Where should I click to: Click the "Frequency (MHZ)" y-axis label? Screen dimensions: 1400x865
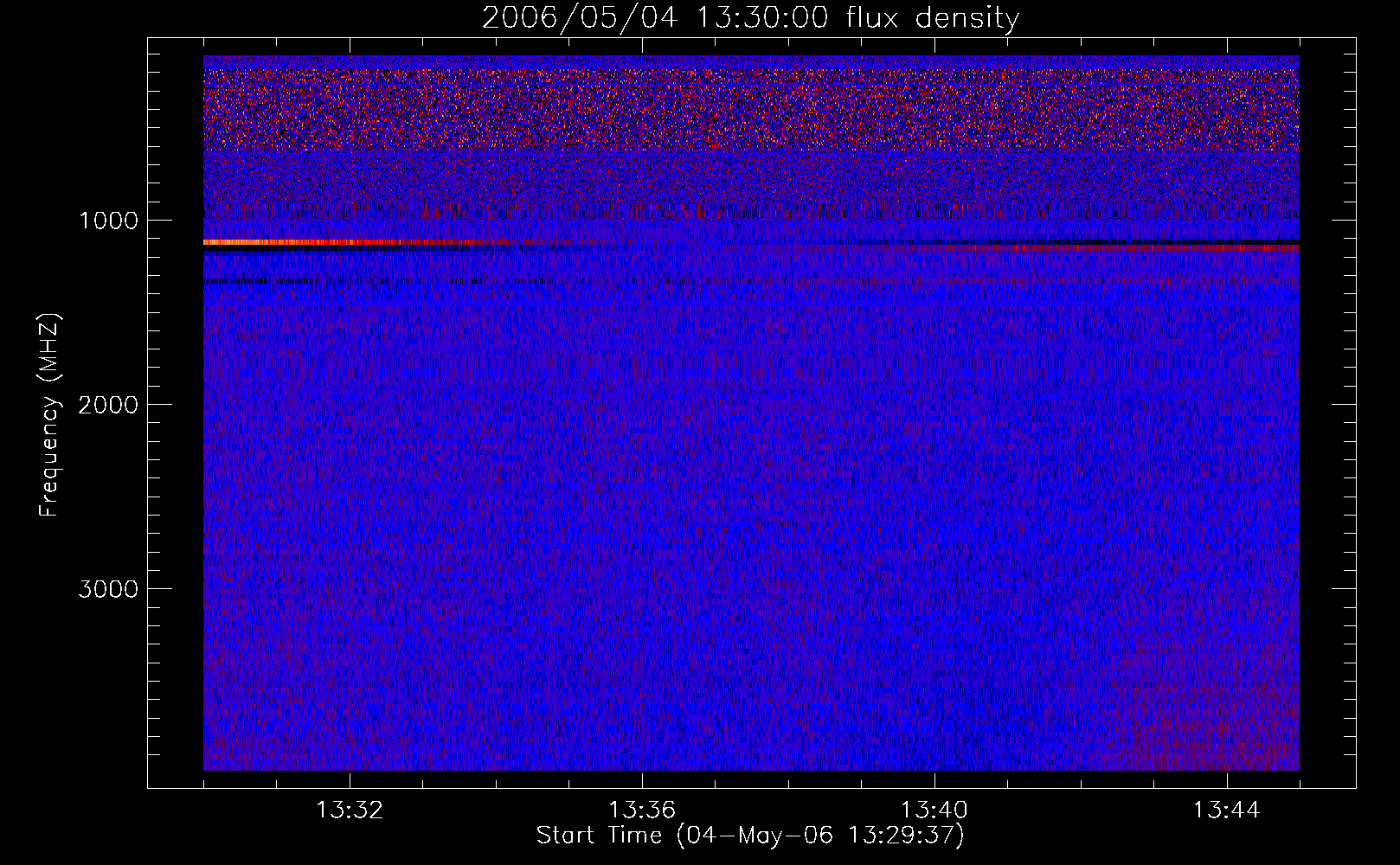[x=49, y=415]
